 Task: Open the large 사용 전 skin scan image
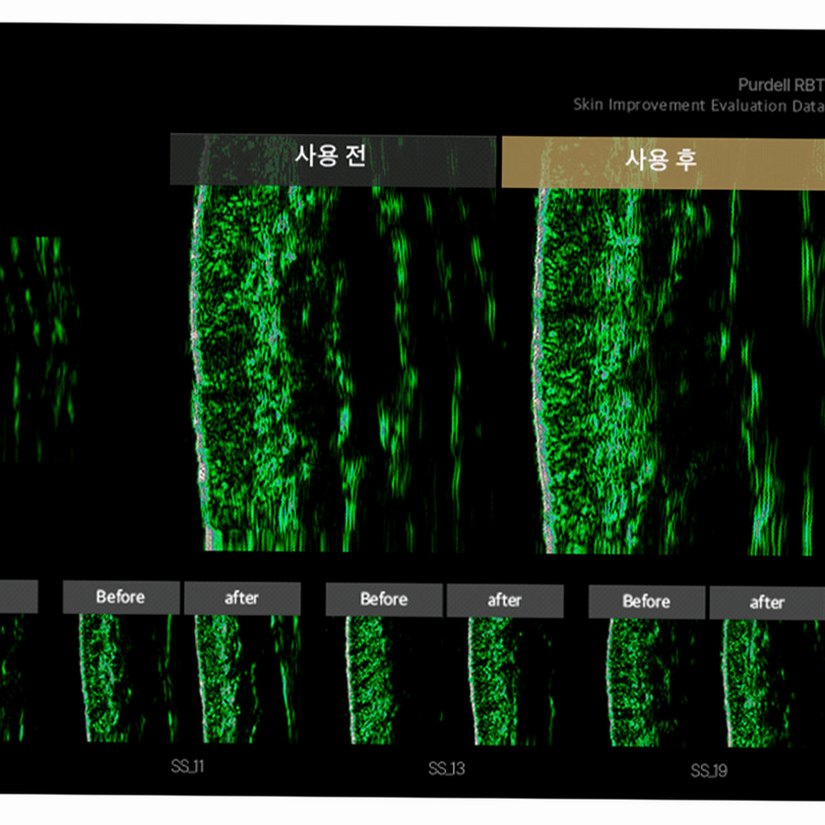[342, 368]
